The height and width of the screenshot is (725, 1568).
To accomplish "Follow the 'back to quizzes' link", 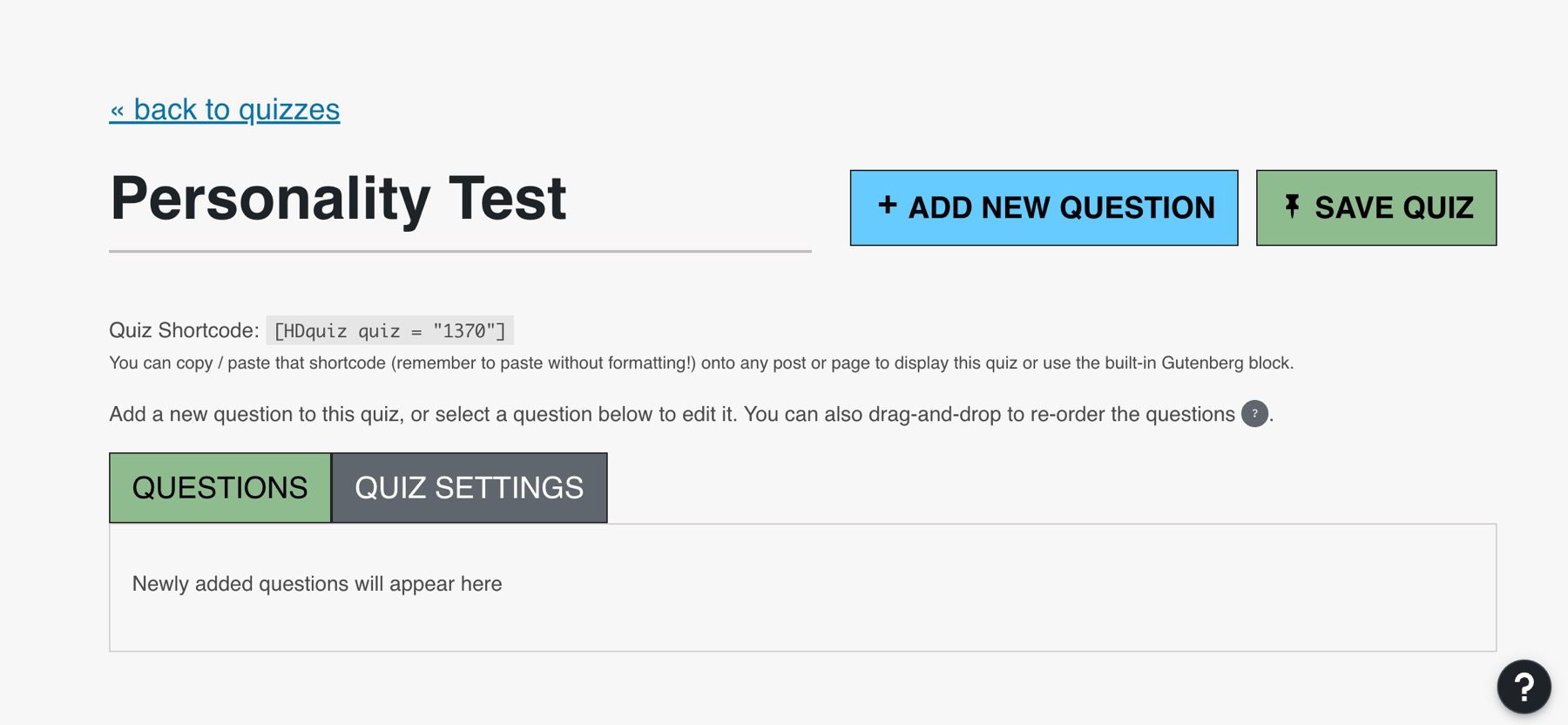I will pyautogui.click(x=224, y=109).
